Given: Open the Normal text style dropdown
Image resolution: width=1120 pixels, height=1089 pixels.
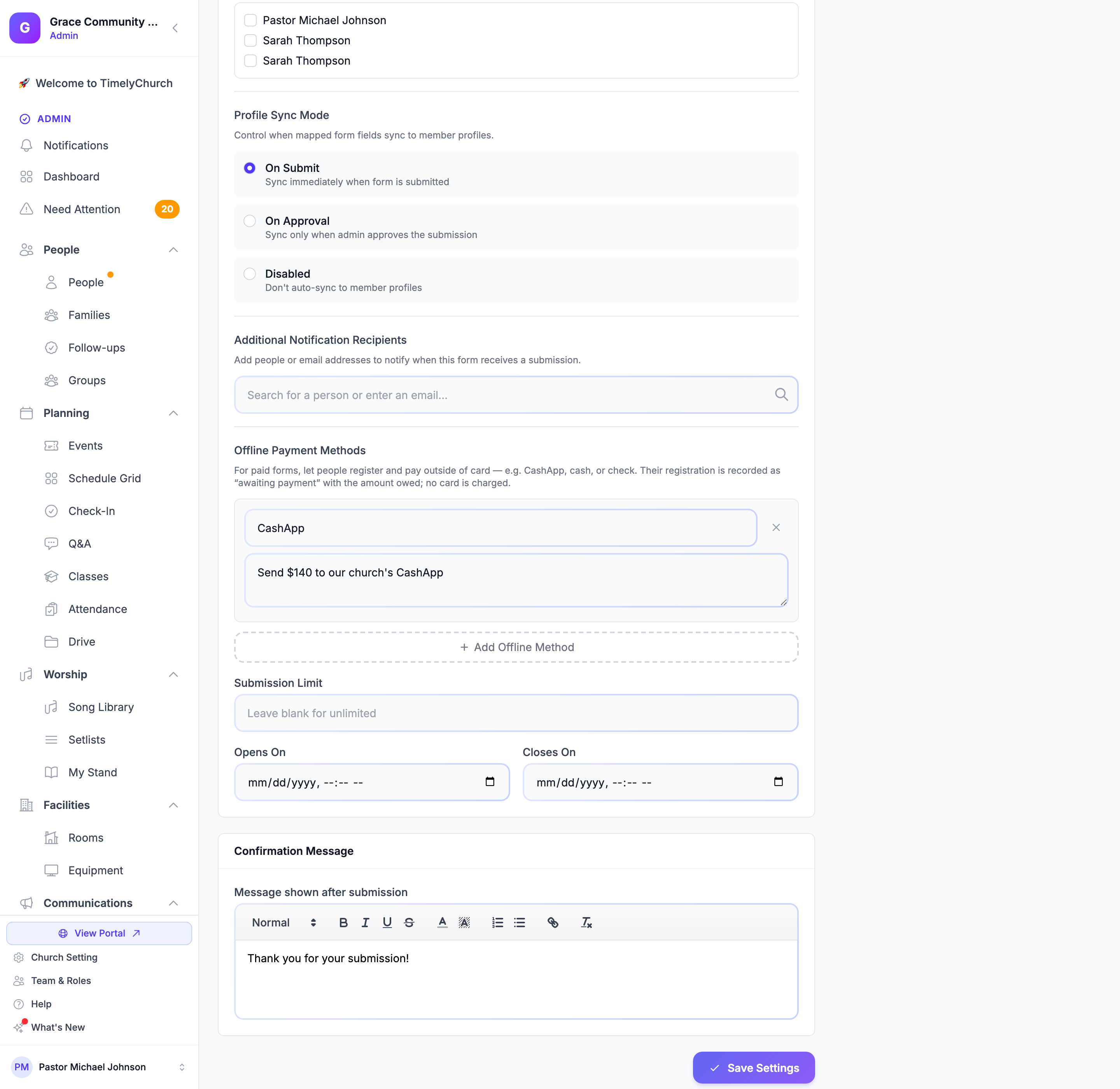Looking at the screenshot, I should pos(284,923).
